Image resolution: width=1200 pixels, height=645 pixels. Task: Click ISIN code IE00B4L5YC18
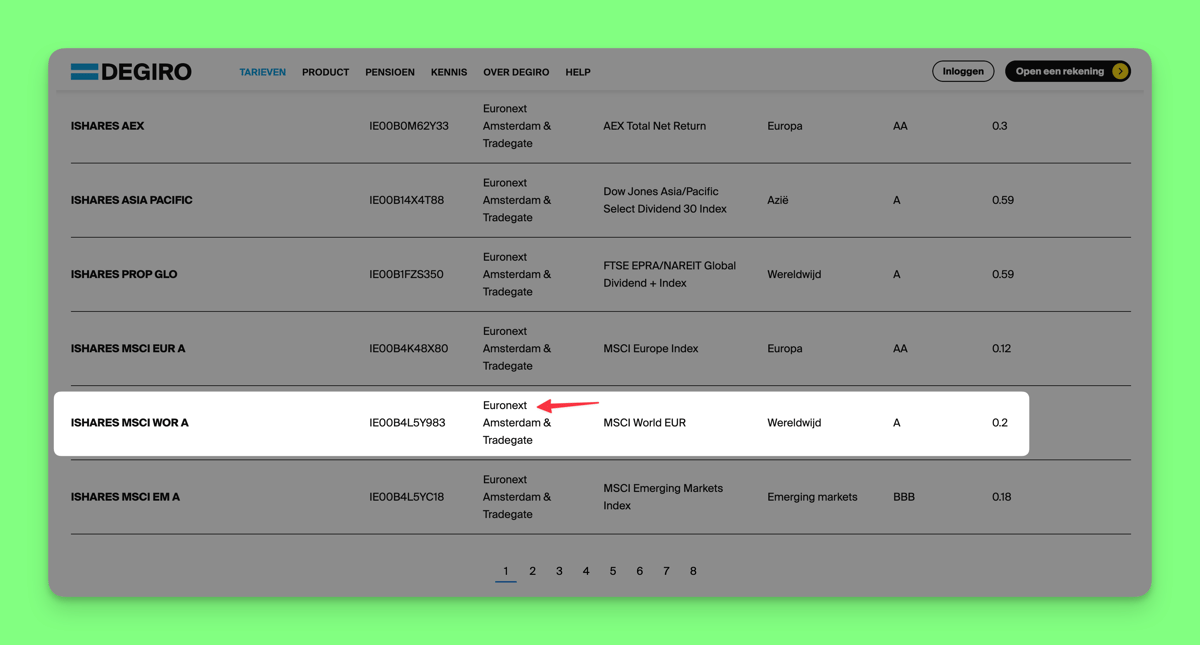[x=406, y=497]
